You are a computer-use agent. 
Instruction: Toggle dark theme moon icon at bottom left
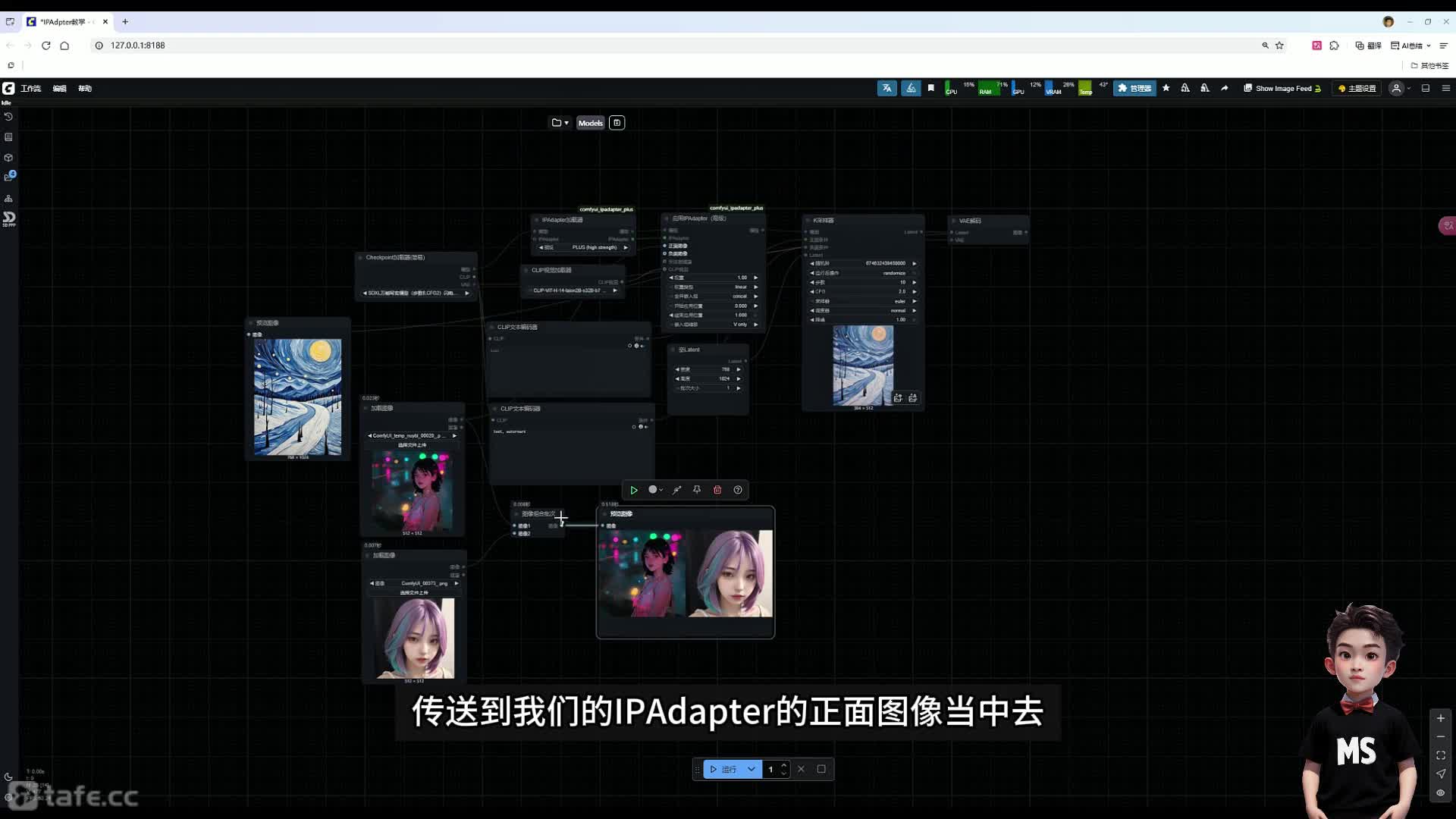[x=8, y=777]
